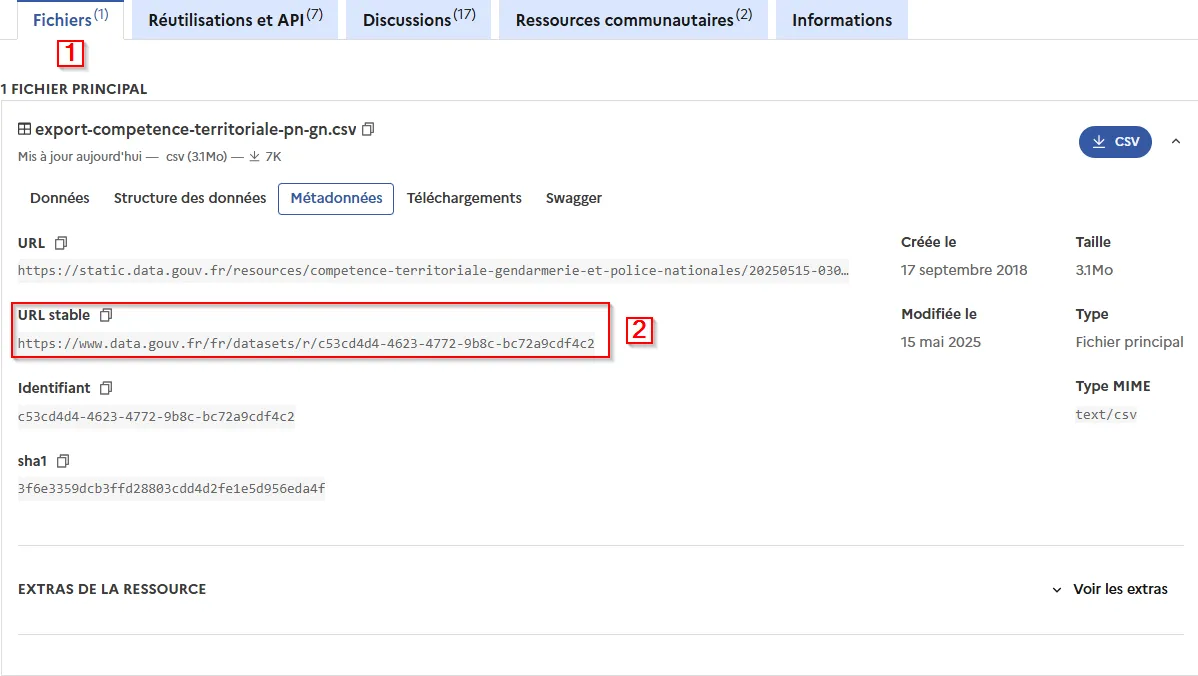Open the Discussions tab
Screen dimensions: 1198x676
419,19
